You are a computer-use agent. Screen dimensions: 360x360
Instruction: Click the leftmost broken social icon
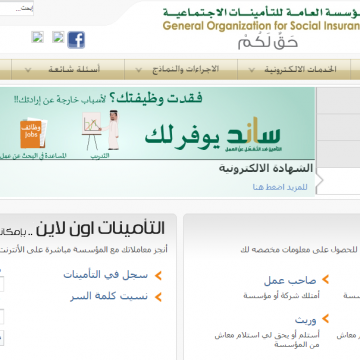coord(38,37)
